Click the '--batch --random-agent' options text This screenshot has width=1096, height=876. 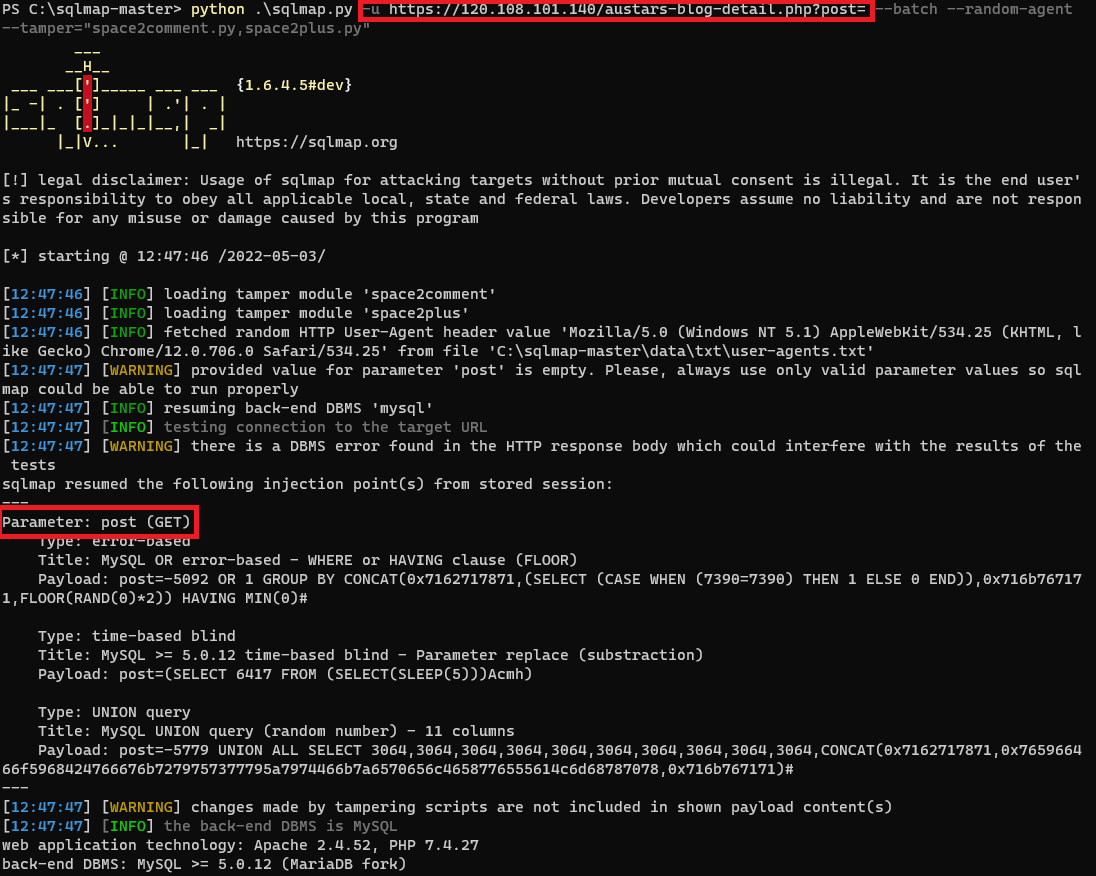tap(974, 9)
